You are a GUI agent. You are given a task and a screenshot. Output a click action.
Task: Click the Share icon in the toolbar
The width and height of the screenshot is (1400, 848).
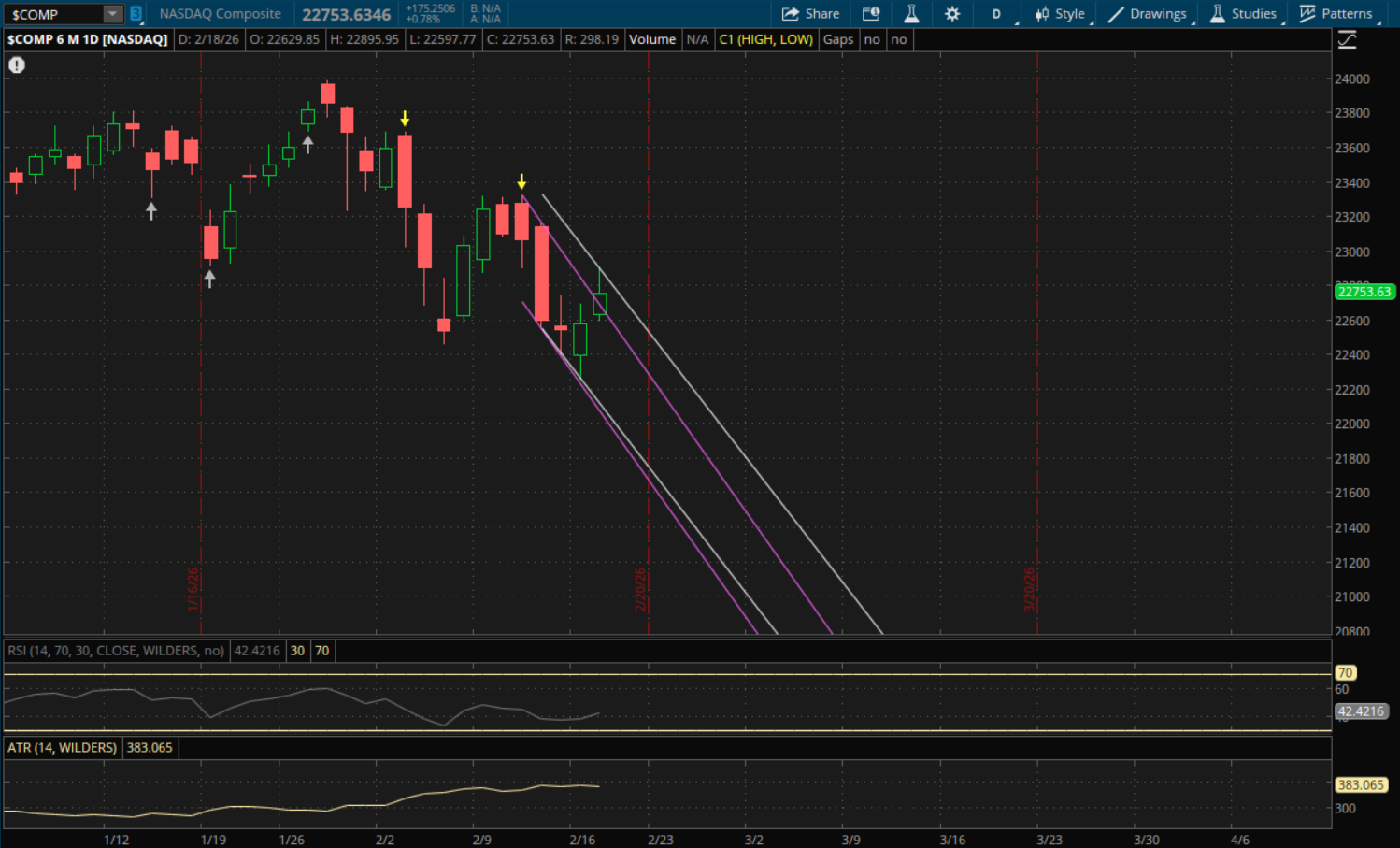(809, 14)
